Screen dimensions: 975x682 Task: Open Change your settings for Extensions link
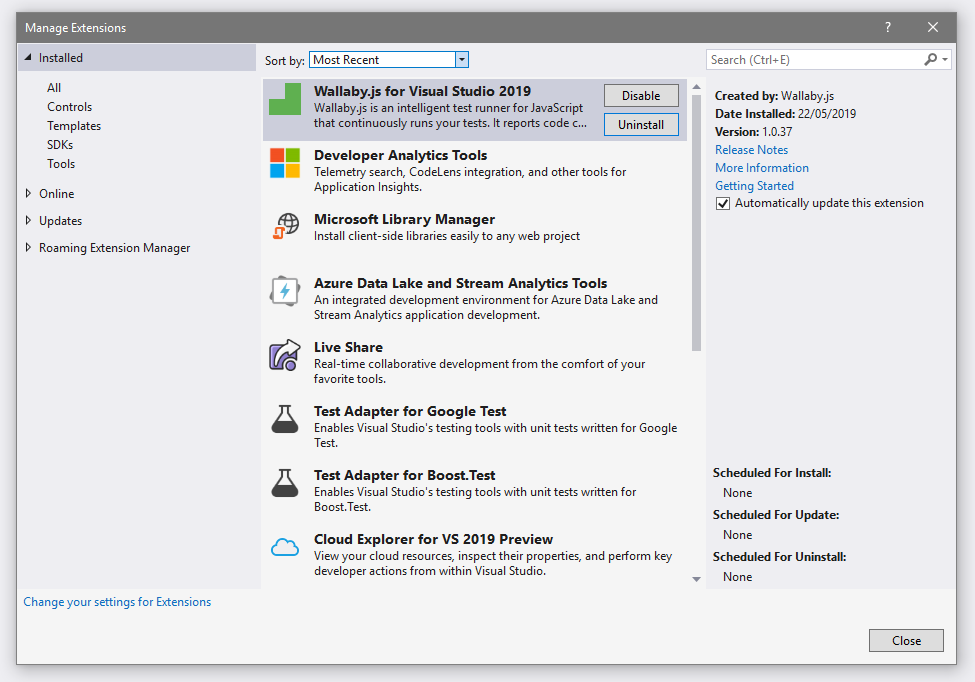[x=117, y=602]
